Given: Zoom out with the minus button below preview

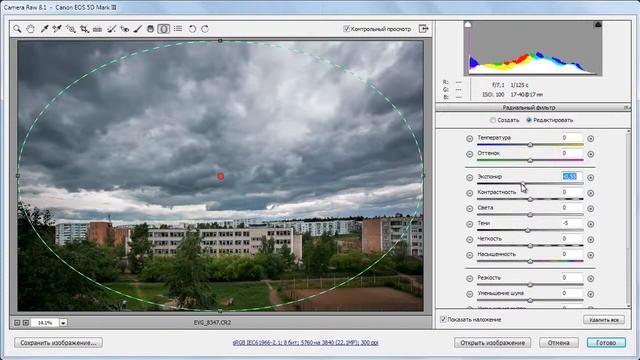Looking at the screenshot, I should 17,322.
